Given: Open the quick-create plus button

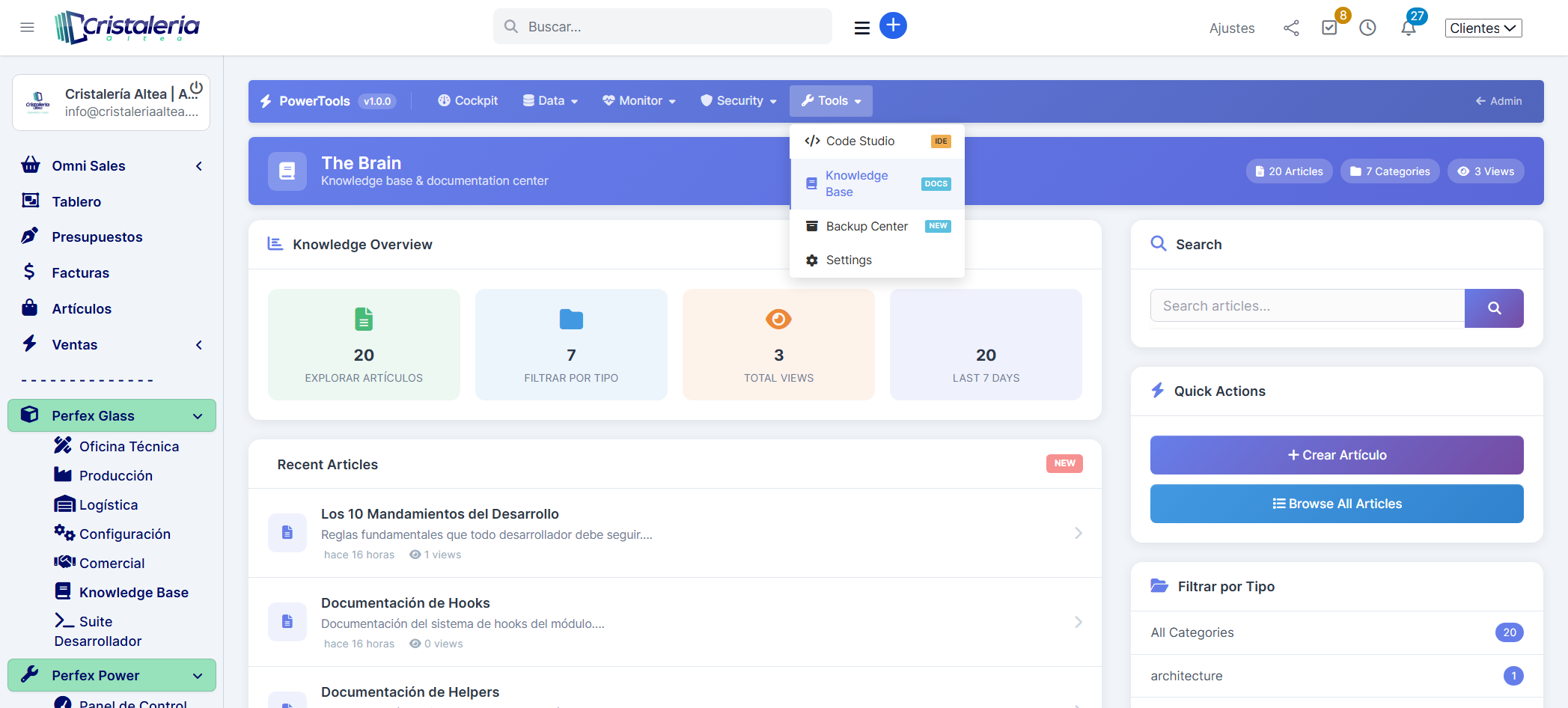Looking at the screenshot, I should tap(893, 25).
